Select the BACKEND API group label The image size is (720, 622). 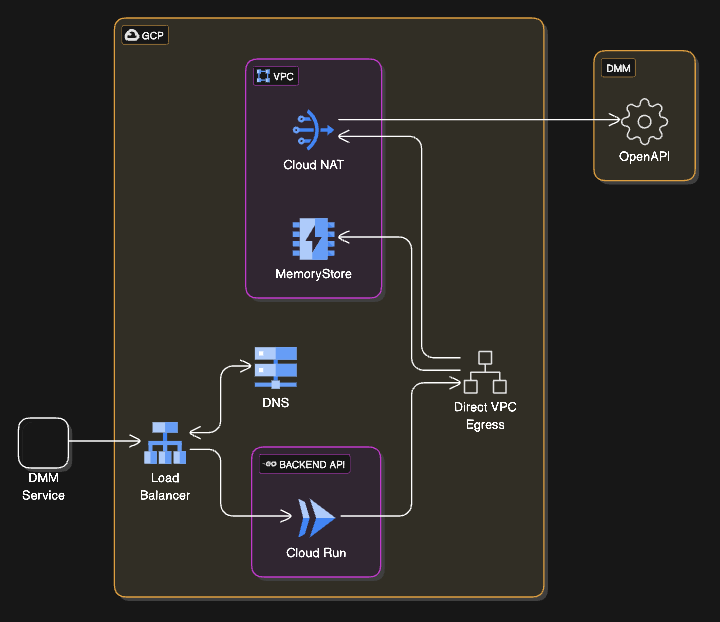(x=305, y=464)
